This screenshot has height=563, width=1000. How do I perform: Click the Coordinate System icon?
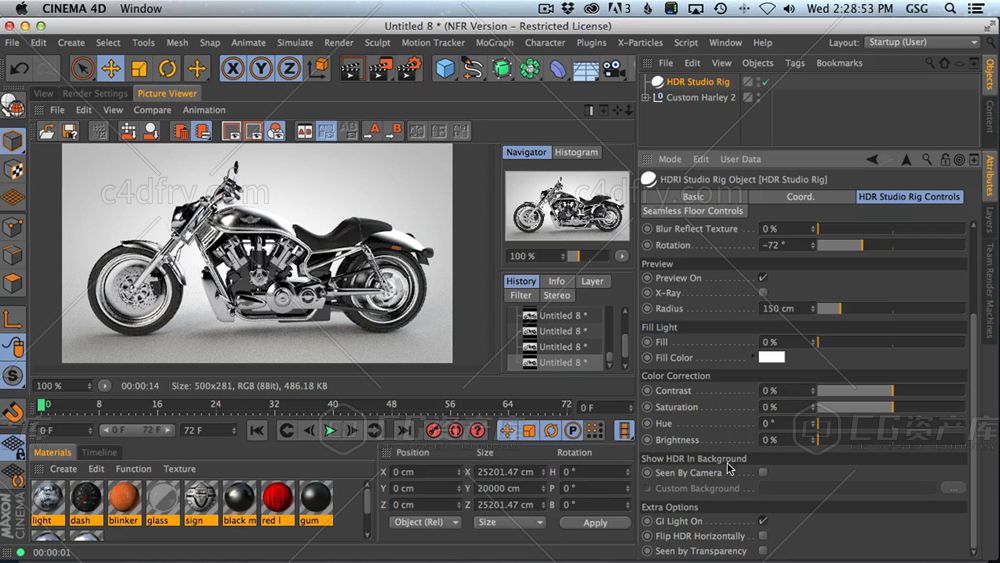[x=318, y=68]
